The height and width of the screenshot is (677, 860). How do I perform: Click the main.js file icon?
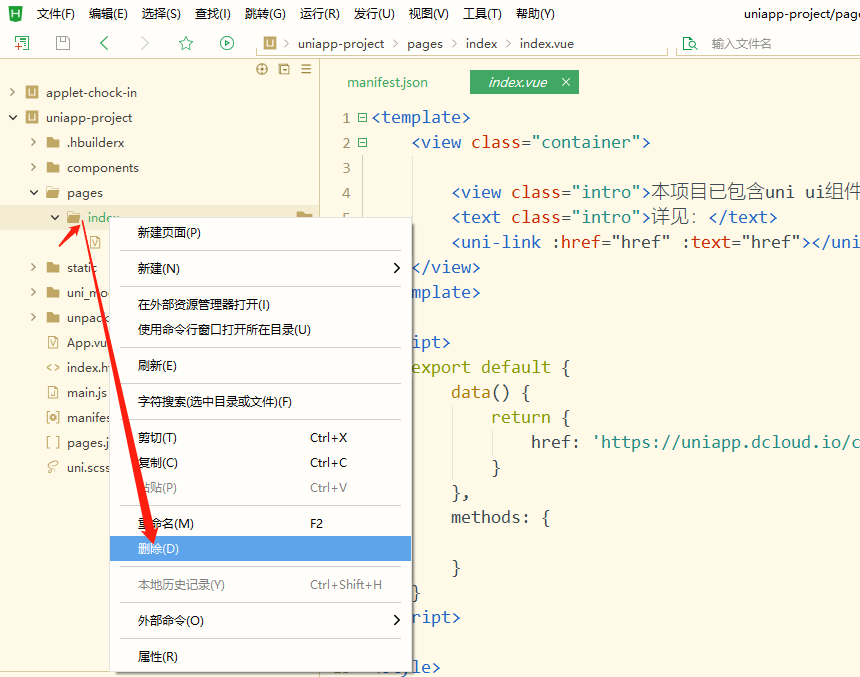pos(53,392)
